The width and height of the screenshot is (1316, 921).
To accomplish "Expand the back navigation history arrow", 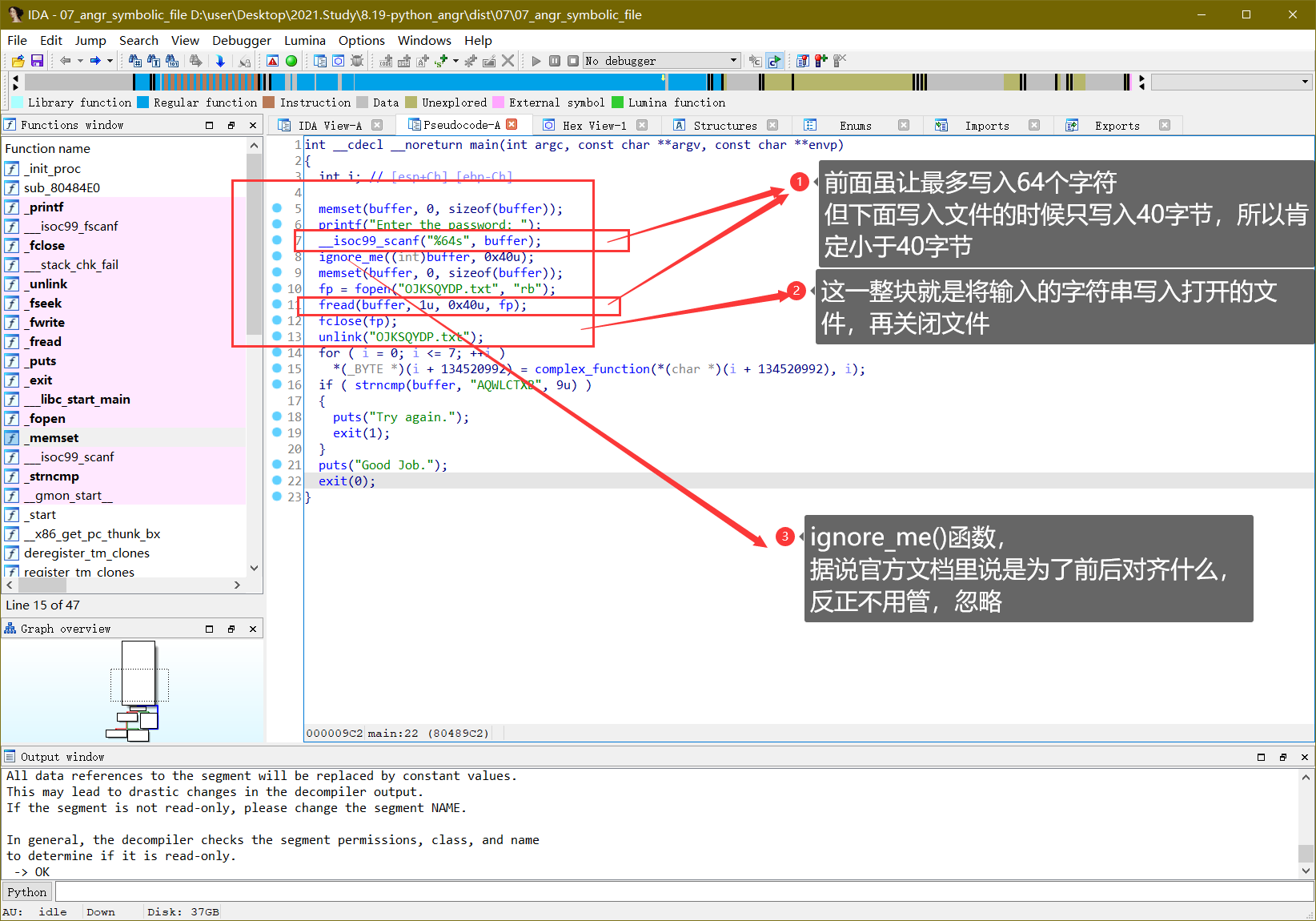I will coord(80,60).
